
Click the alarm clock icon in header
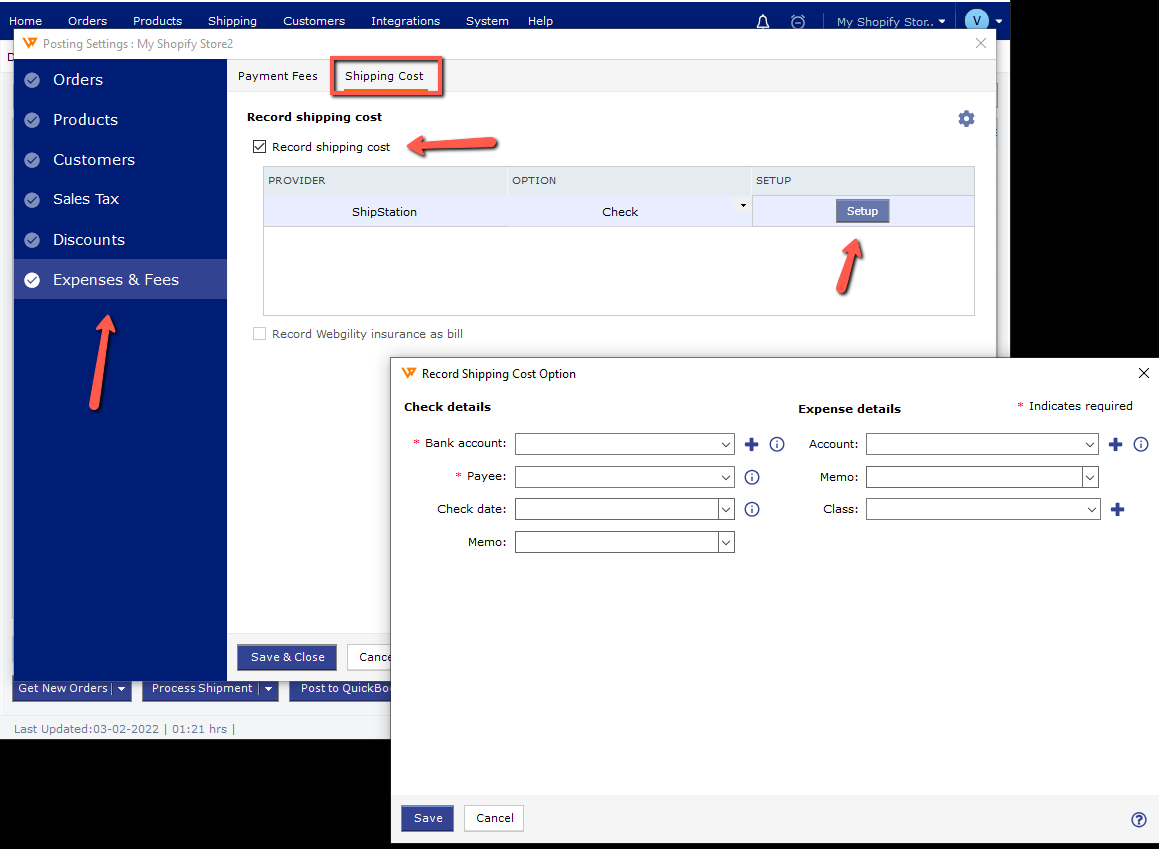797,21
